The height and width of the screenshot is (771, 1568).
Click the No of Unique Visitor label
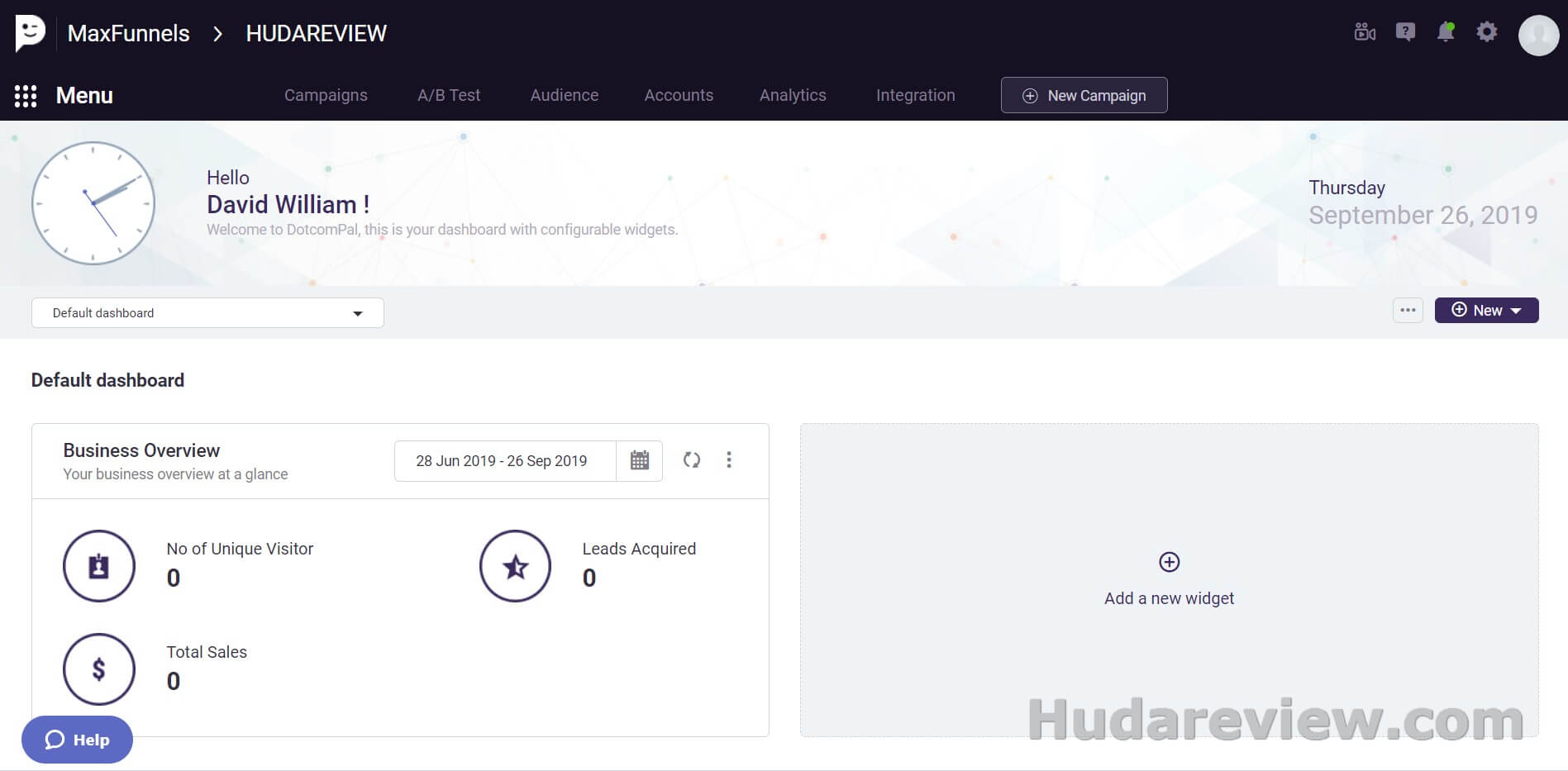coord(240,549)
